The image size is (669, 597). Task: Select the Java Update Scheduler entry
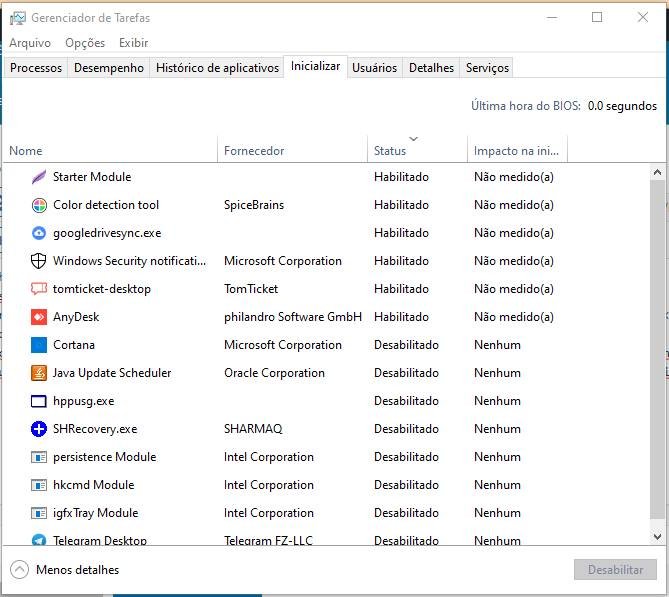click(x=112, y=373)
